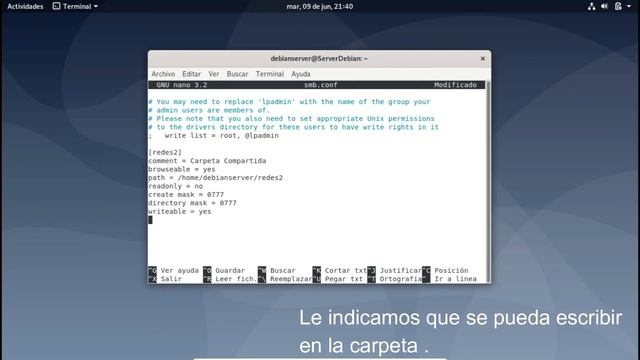Click the terminal icon in top bar
640x360 pixels.
56,6
